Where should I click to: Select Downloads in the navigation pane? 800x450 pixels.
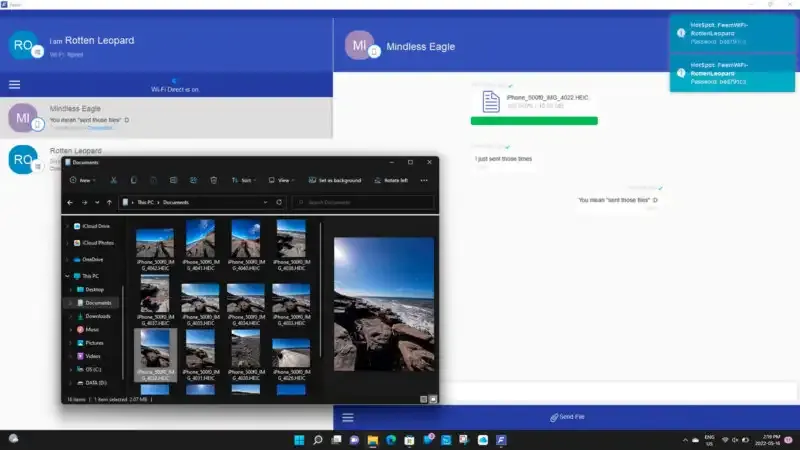click(98, 315)
